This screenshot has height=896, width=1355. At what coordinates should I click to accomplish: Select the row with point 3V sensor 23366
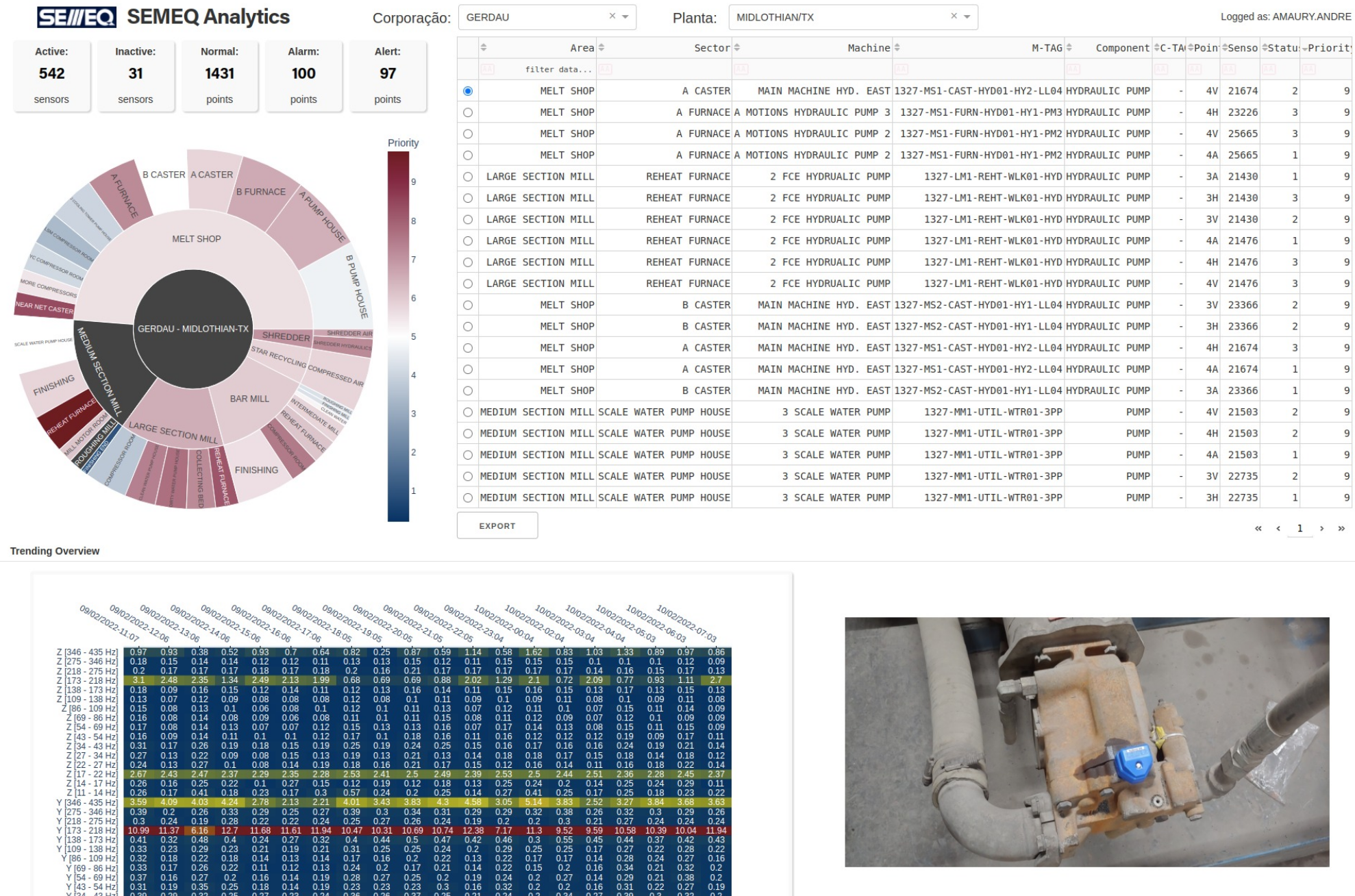point(468,305)
